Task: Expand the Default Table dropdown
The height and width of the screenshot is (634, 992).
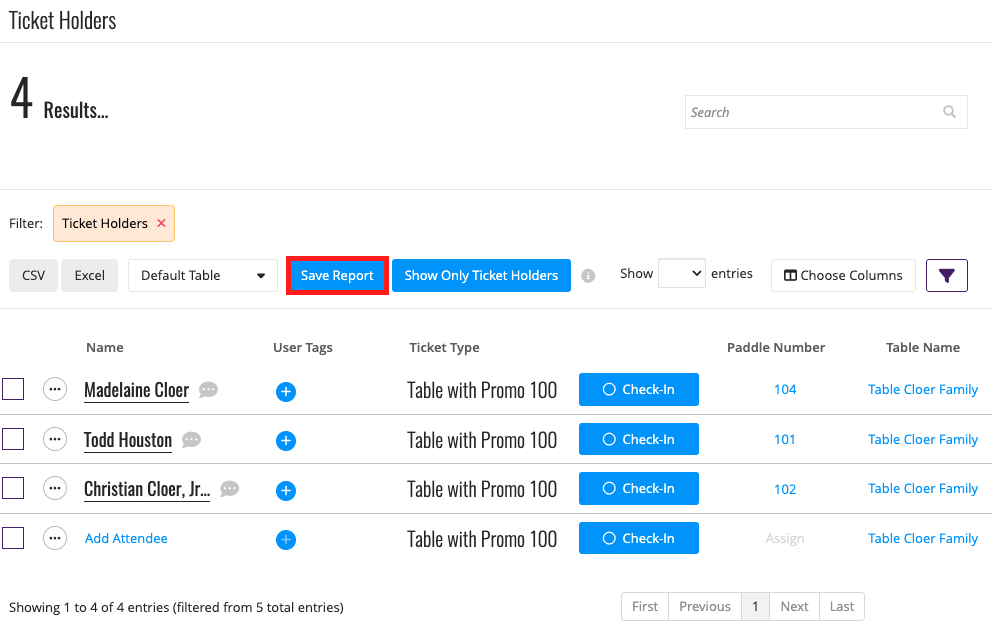Action: 202,275
